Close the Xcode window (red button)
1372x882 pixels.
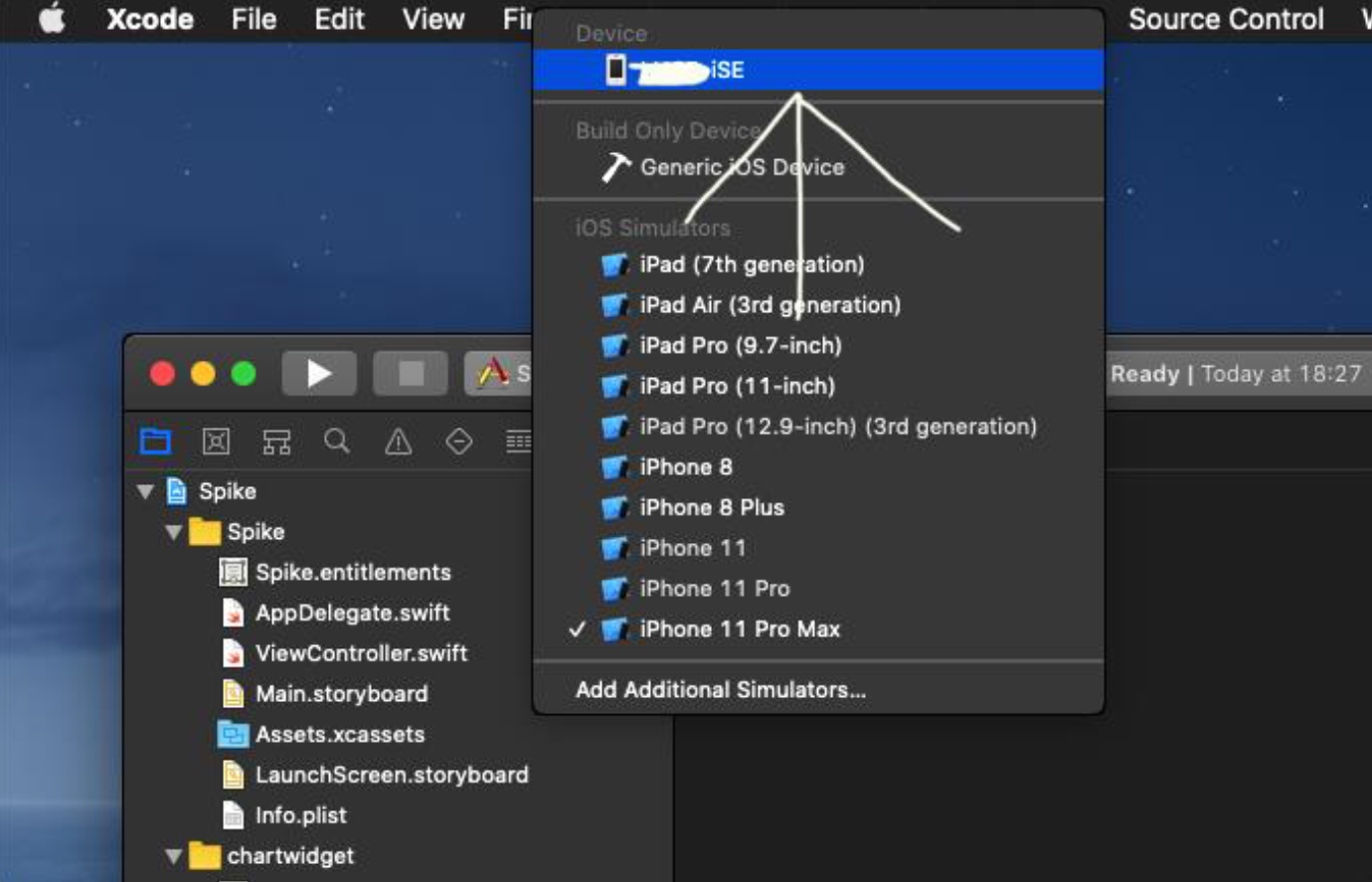(x=162, y=374)
